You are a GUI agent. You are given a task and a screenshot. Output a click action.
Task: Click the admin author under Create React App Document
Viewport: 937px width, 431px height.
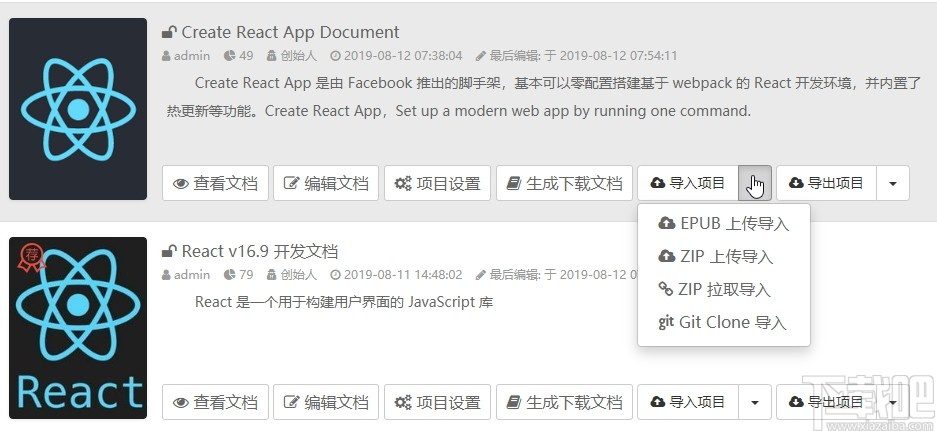(186, 56)
